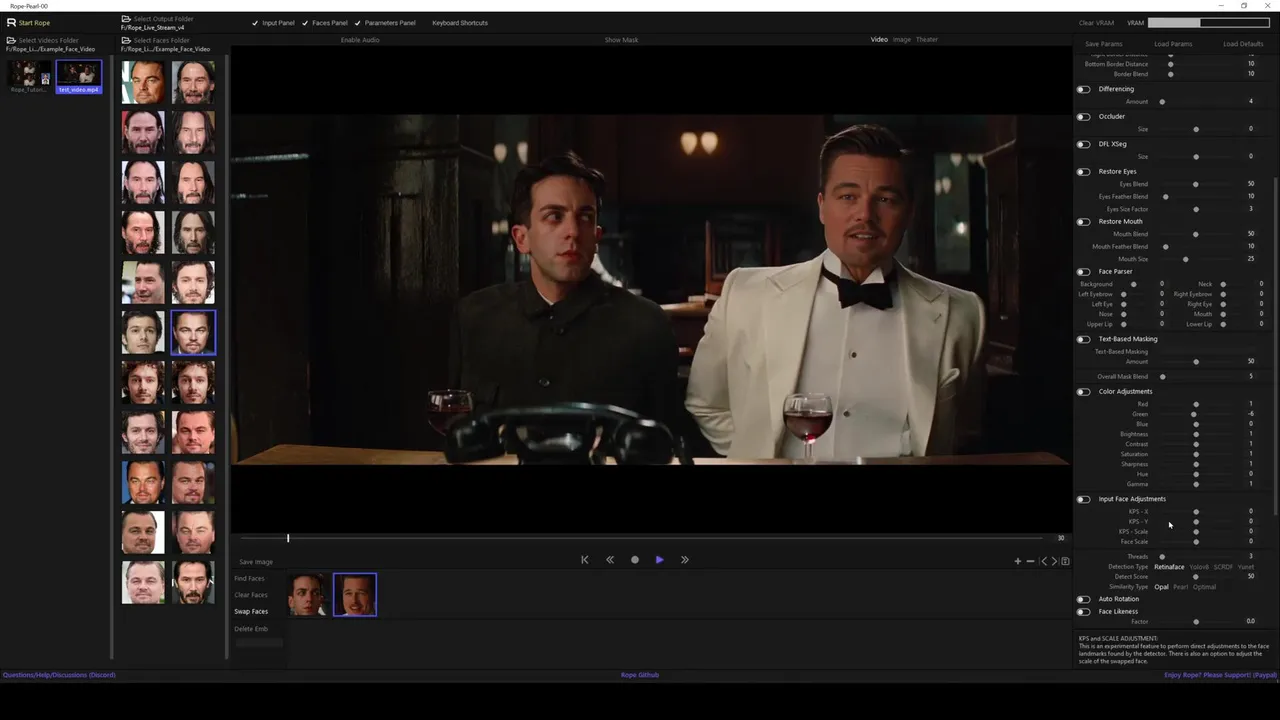Click the Save Image button
Screen dimensions: 1280x720
click(256, 562)
